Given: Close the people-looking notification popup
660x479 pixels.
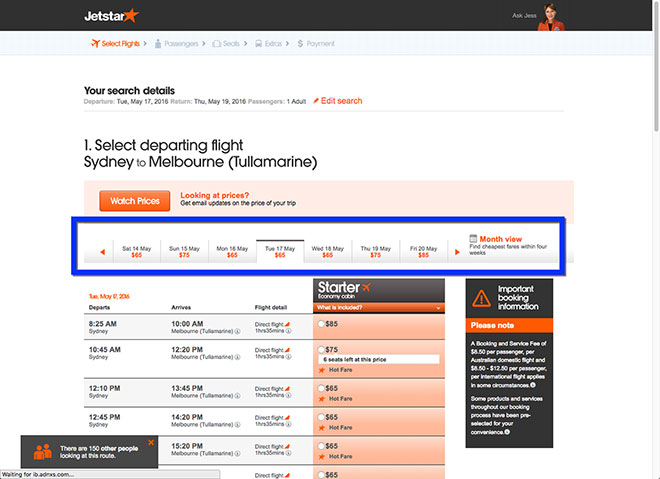Looking at the screenshot, I should (151, 442).
